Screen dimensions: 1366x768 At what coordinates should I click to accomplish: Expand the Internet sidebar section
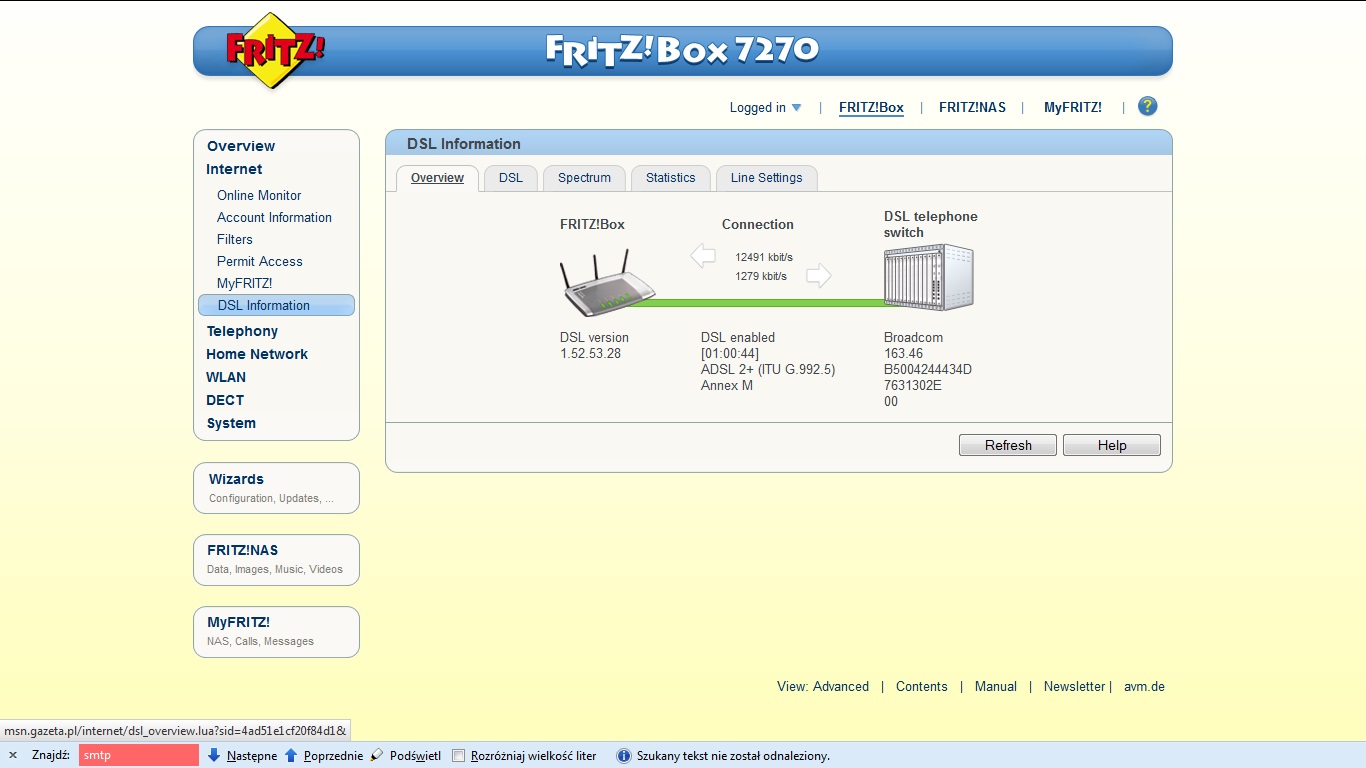pyautogui.click(x=234, y=169)
